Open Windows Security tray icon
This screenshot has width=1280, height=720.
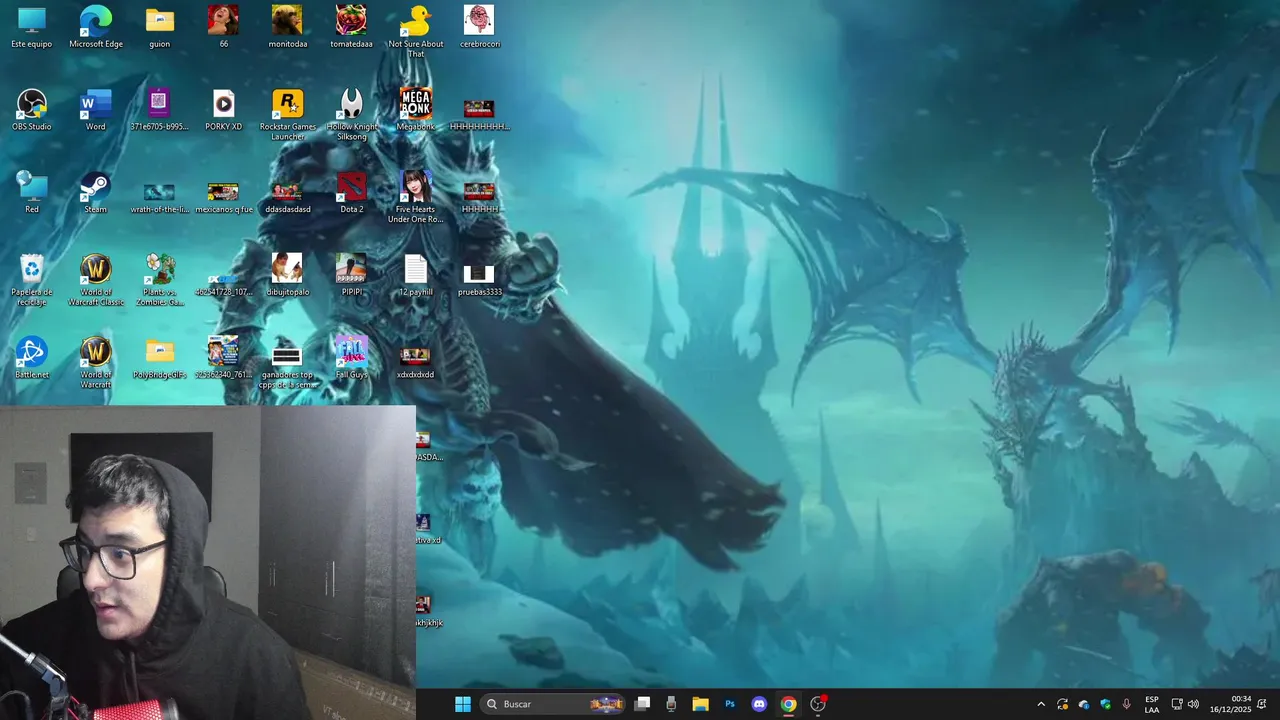pyautogui.click(x=1105, y=704)
